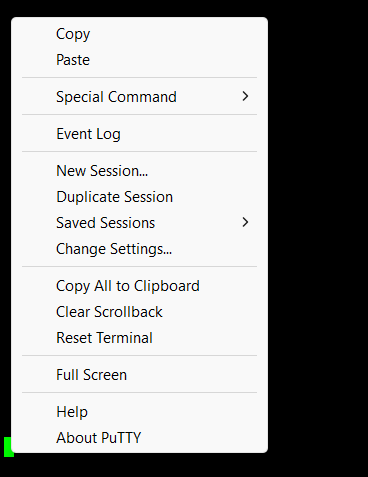Click the green terminal cursor block
This screenshot has width=368, height=477.
(x=7, y=447)
